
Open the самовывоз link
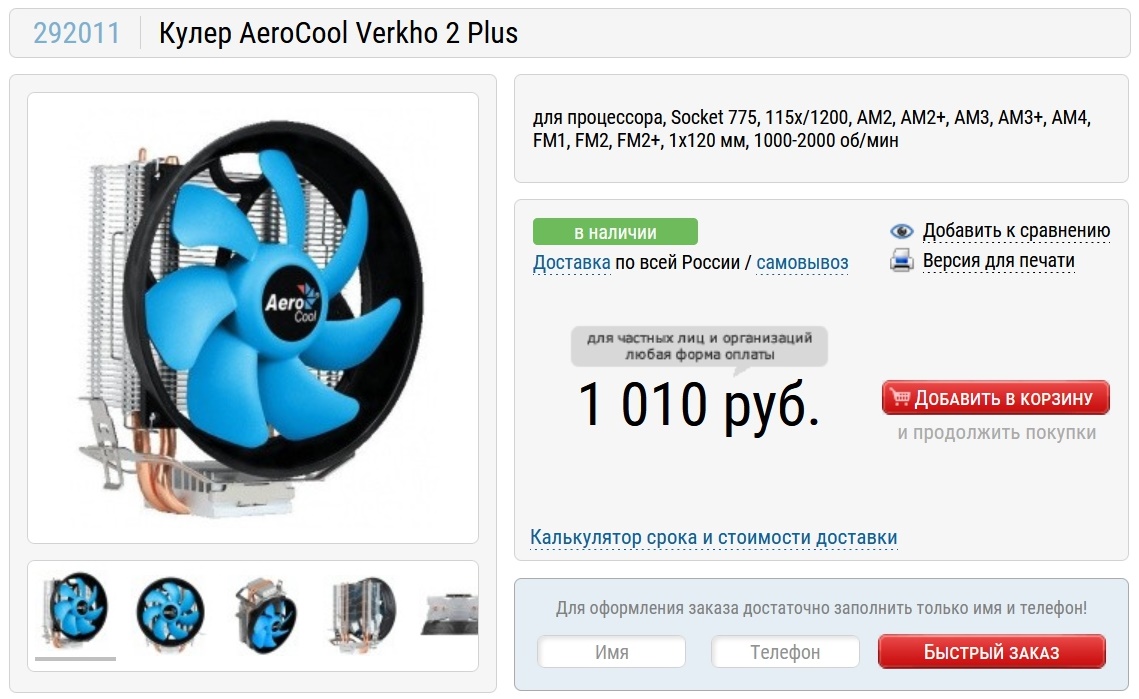(802, 262)
